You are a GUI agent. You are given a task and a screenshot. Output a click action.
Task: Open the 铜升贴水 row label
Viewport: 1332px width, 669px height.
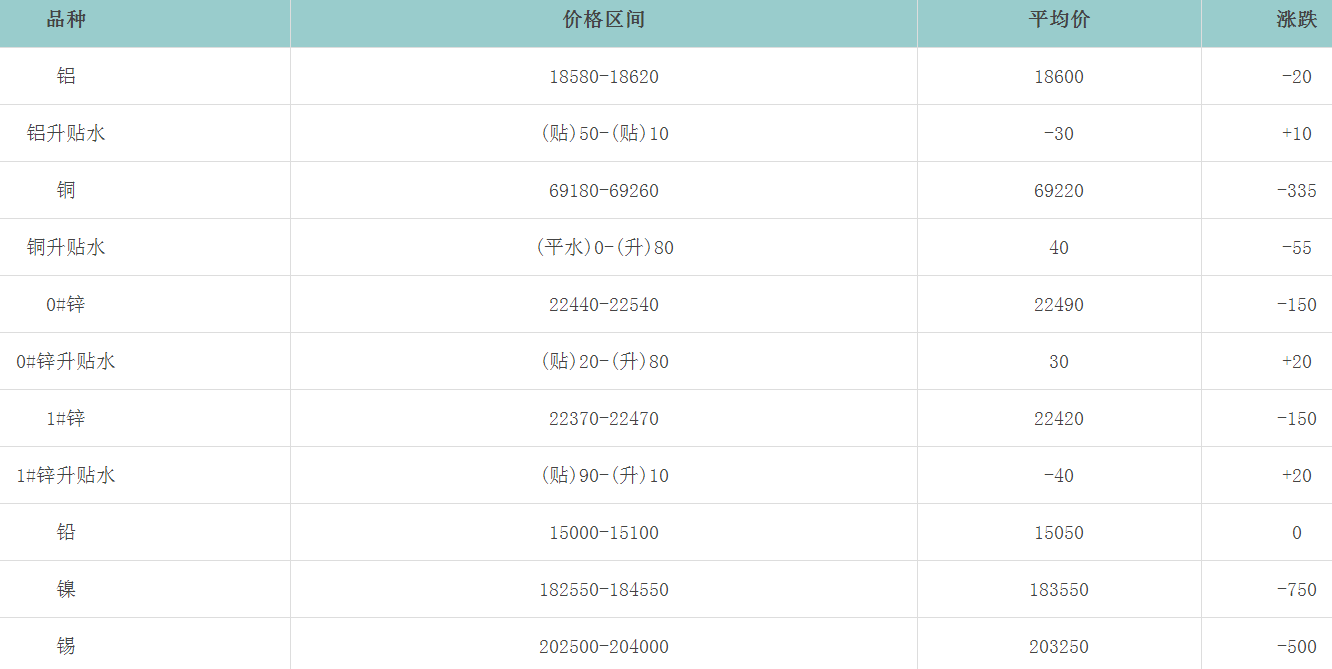point(66,247)
